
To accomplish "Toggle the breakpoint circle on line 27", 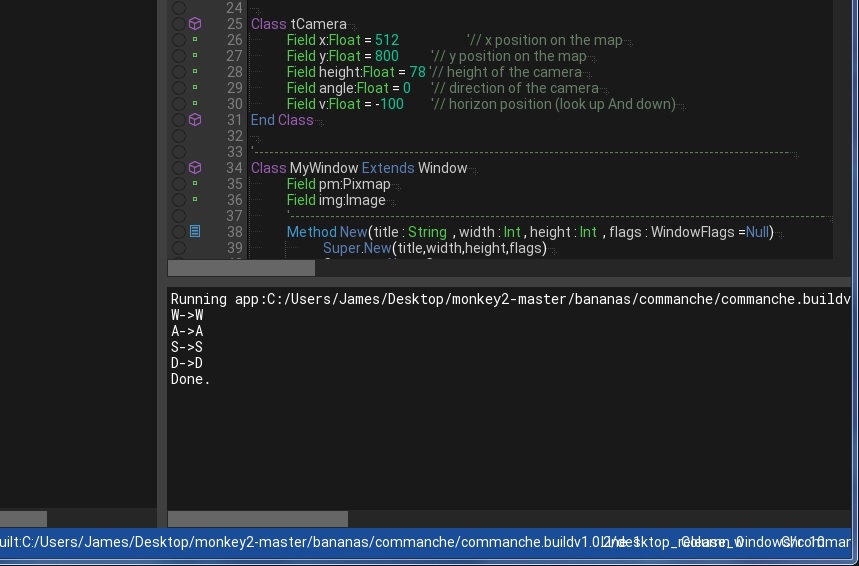I will coord(178,56).
